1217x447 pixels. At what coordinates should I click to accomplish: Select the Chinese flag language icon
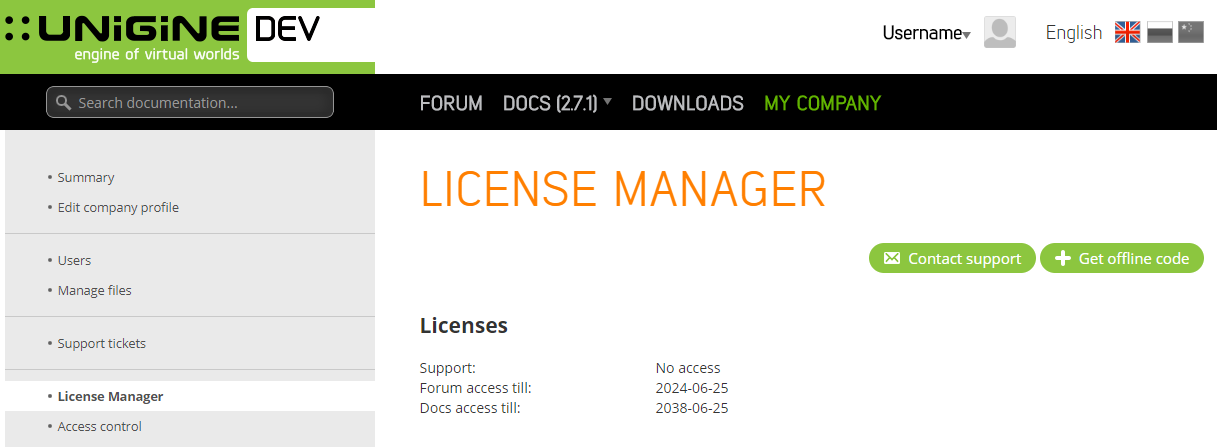point(1190,33)
